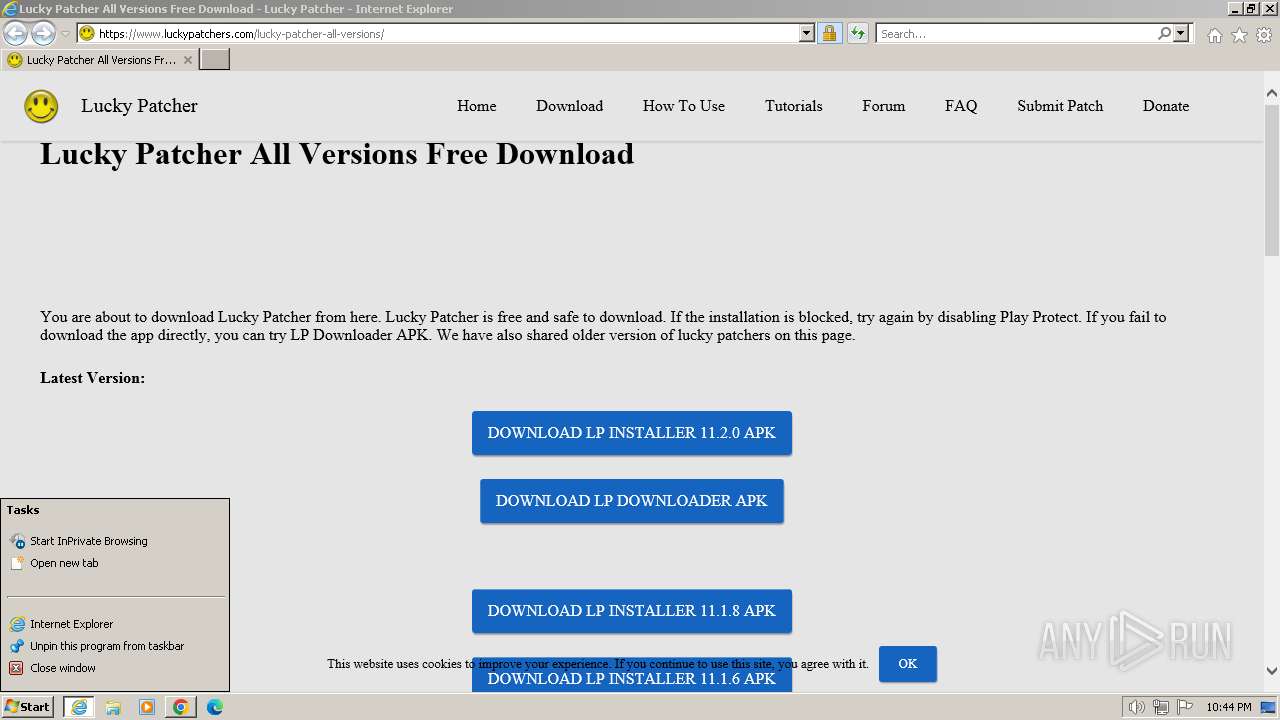Click the browser Forward arrow button
Viewport: 1280px width, 720px height.
click(42, 33)
